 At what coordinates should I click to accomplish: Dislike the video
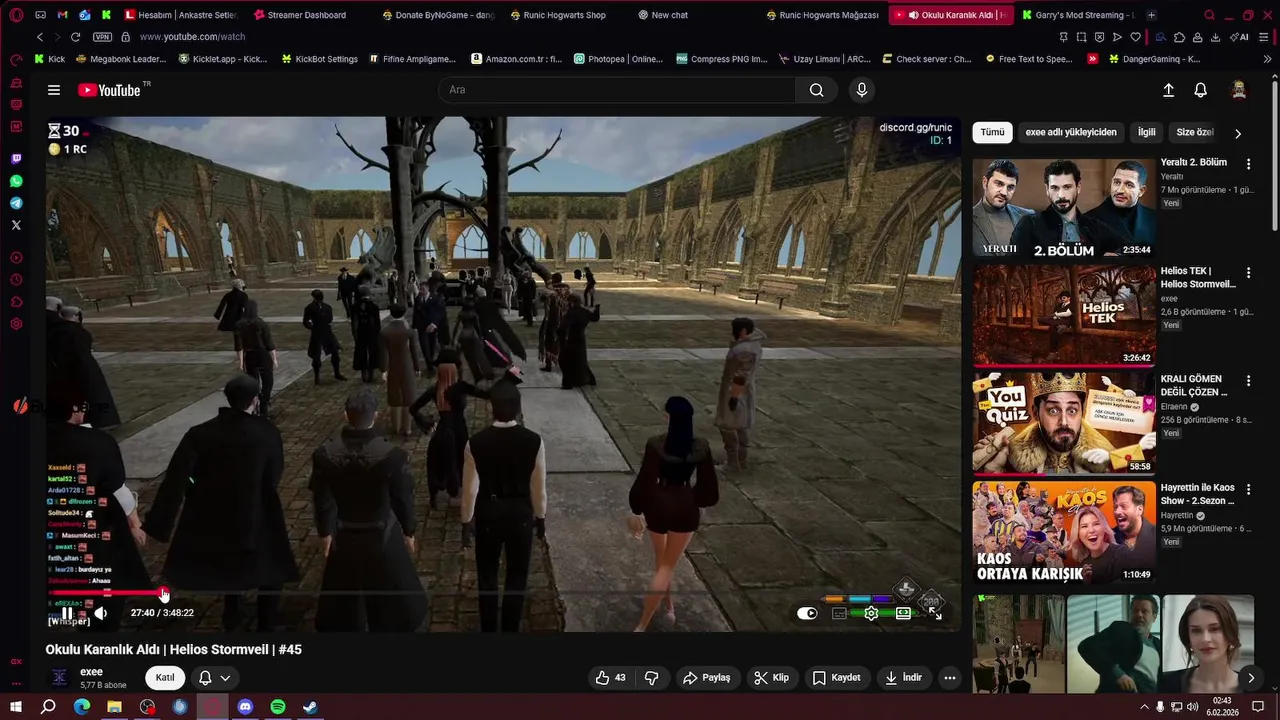point(652,678)
